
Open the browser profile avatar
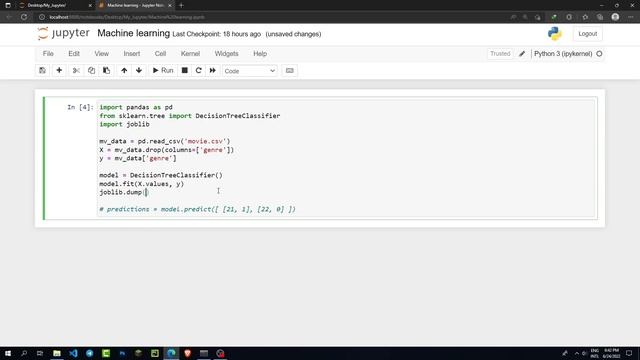click(615, 17)
